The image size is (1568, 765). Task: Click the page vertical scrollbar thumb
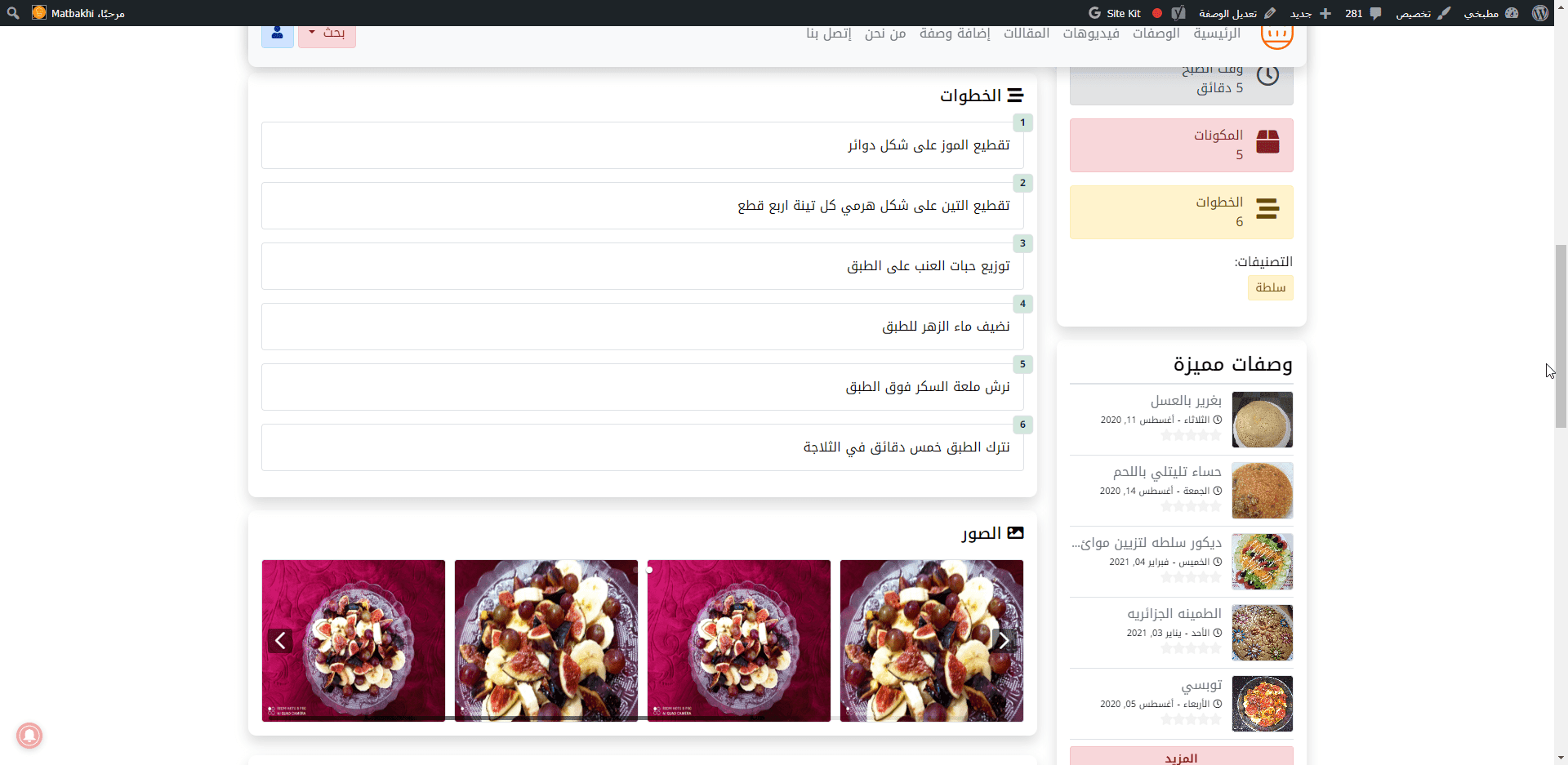point(1561,335)
